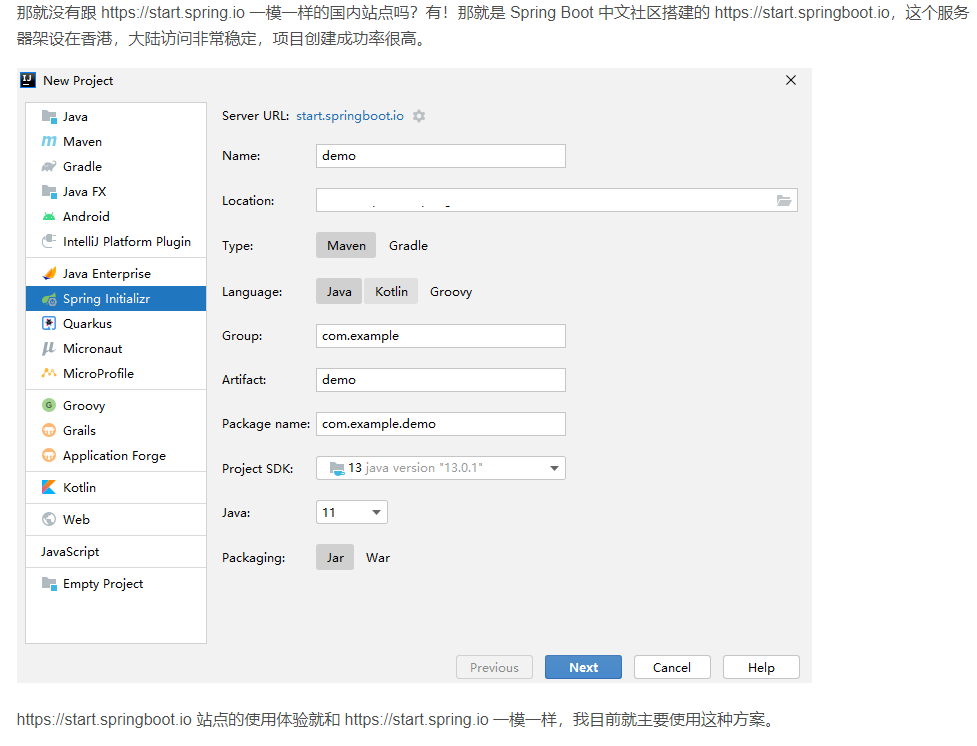Viewport: 977px width, 746px height.
Task: Select Android in the project list
Action: [x=116, y=216]
